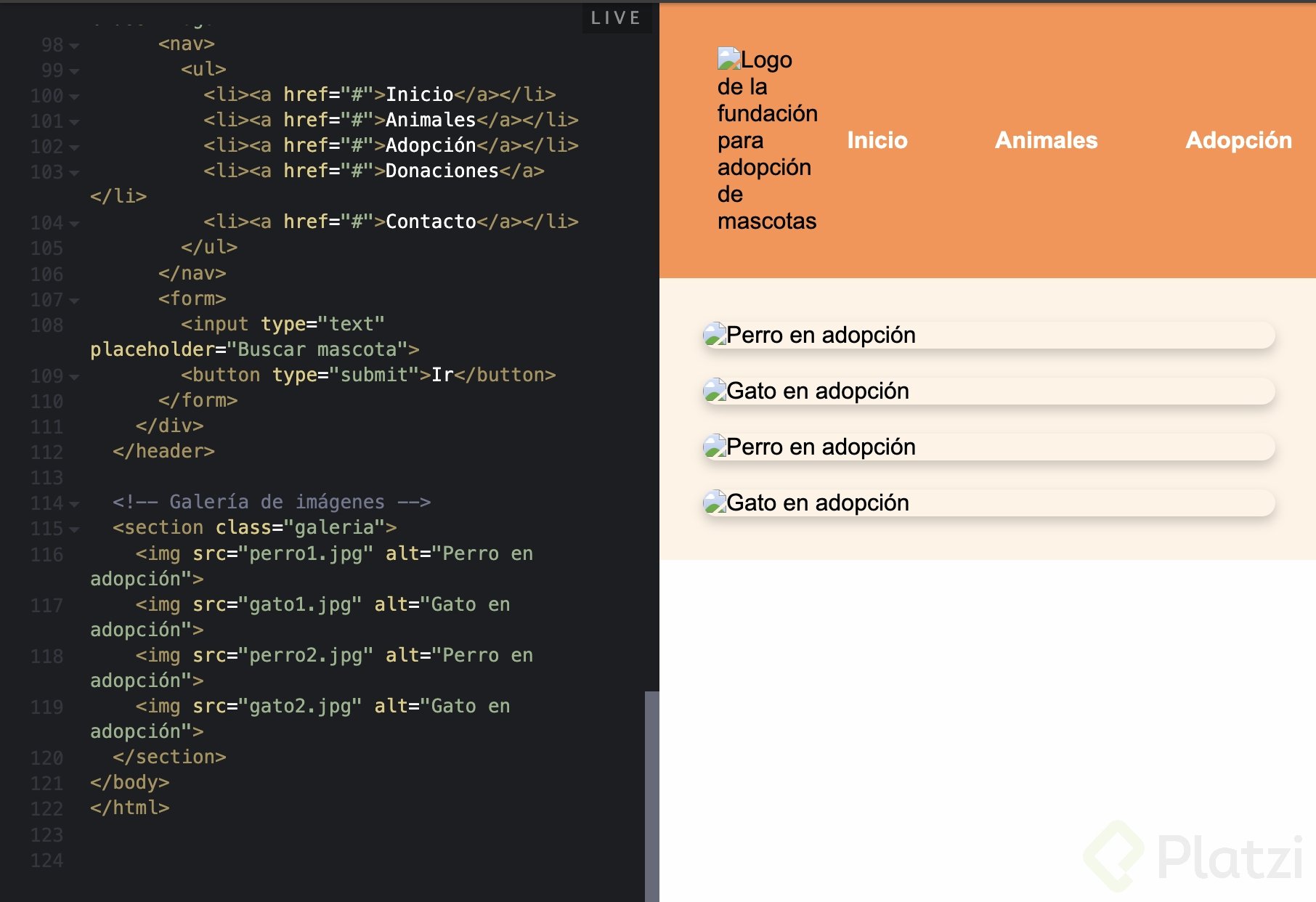The image size is (1316, 902).
Task: Click line number 124 in the gutter
Action: point(46,861)
